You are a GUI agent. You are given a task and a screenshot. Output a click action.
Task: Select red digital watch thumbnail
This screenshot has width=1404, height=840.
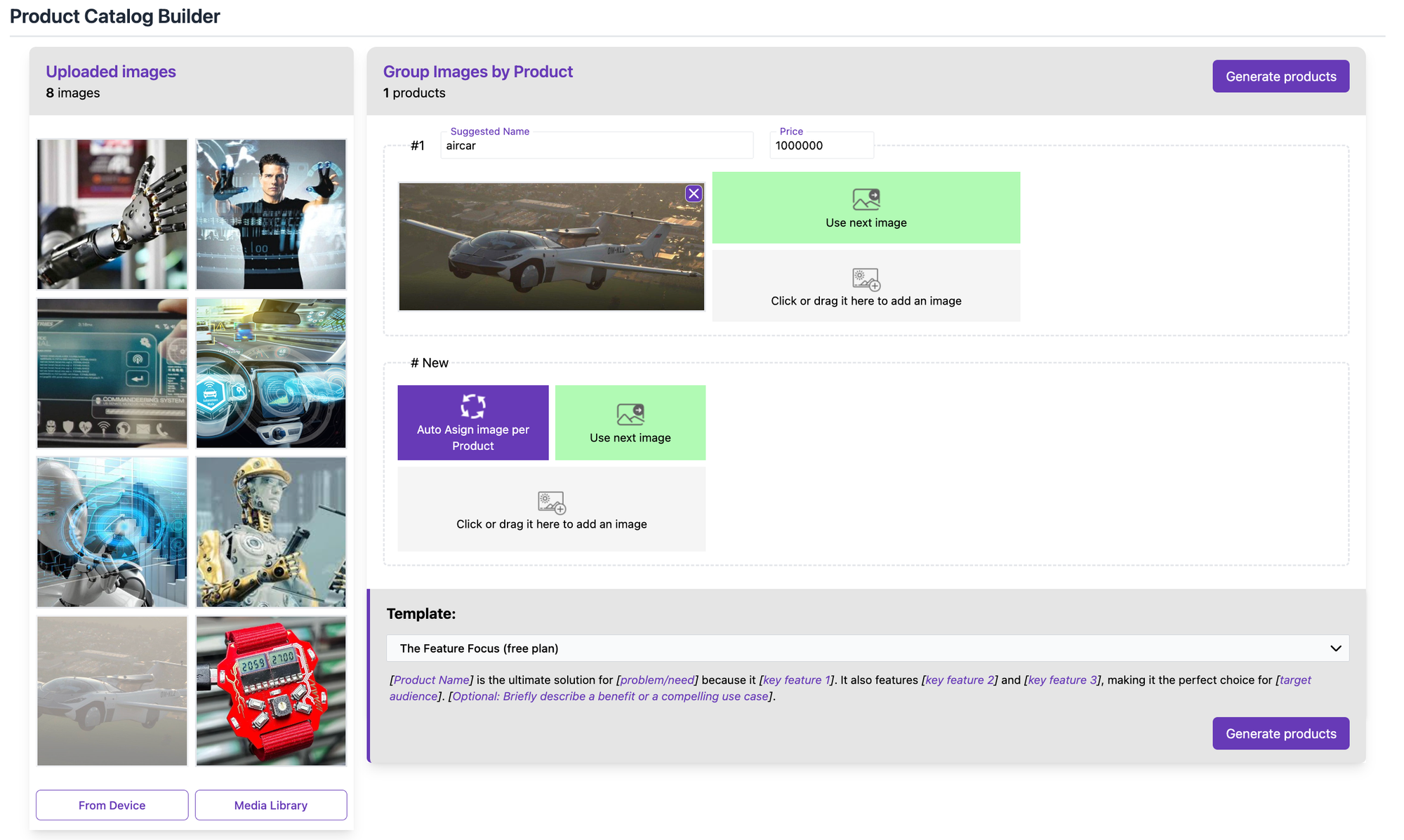coord(271,691)
